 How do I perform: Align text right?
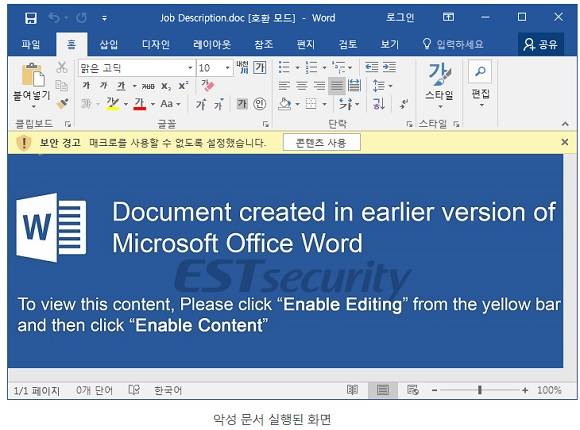tap(319, 86)
